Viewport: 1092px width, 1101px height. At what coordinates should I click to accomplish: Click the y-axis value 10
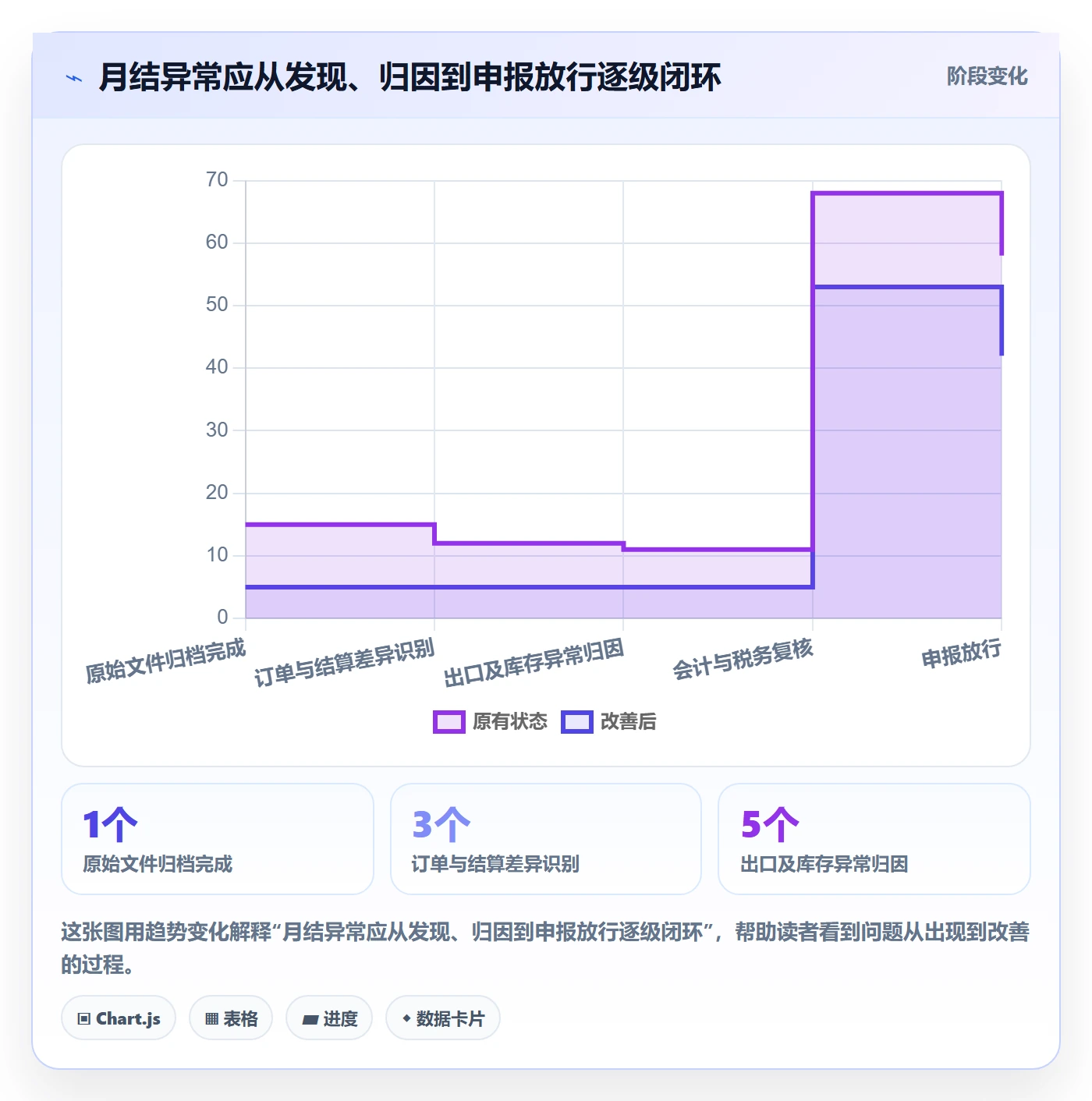(x=217, y=555)
